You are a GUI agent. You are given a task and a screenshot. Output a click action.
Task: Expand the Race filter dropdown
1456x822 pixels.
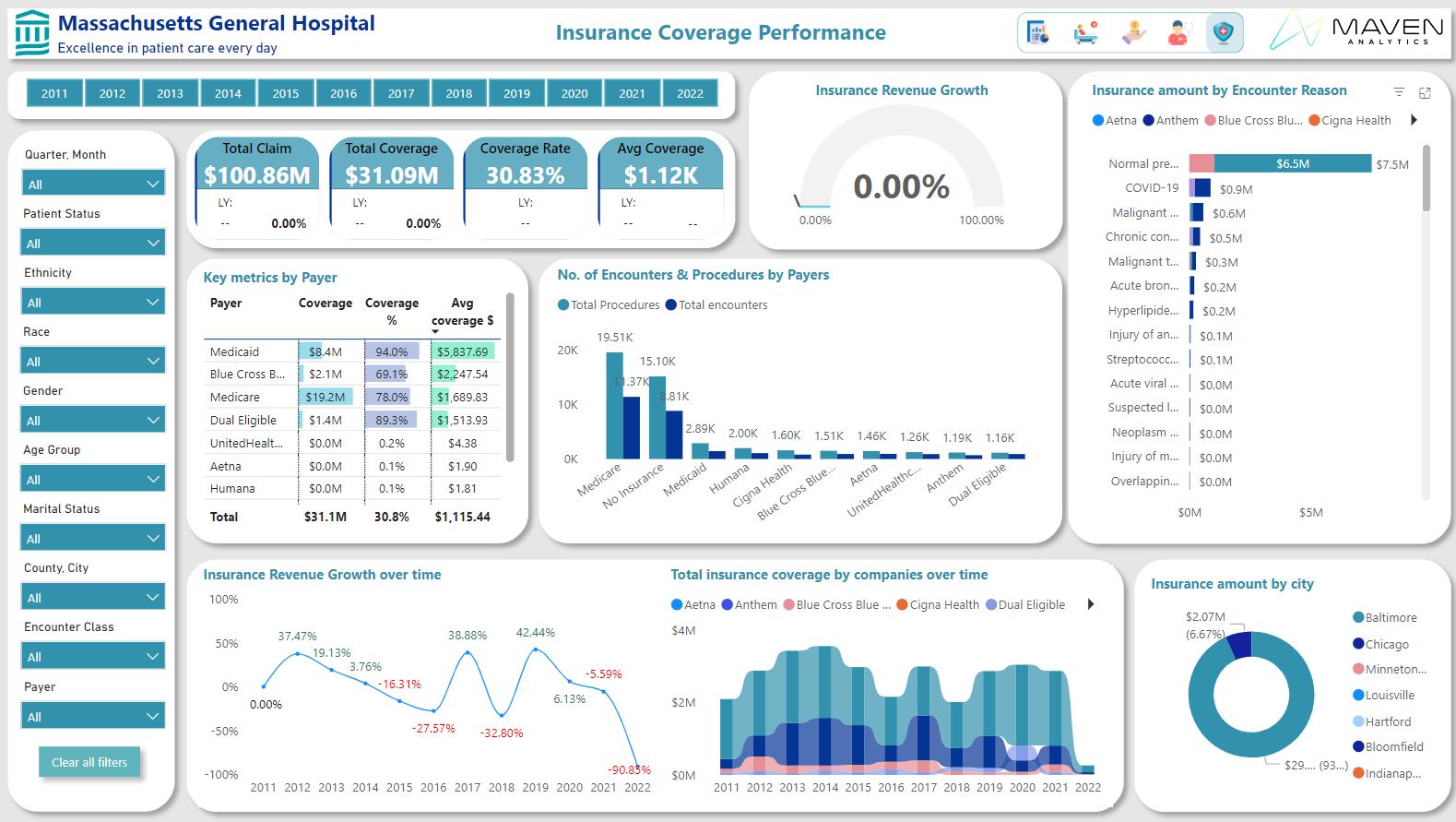point(93,361)
